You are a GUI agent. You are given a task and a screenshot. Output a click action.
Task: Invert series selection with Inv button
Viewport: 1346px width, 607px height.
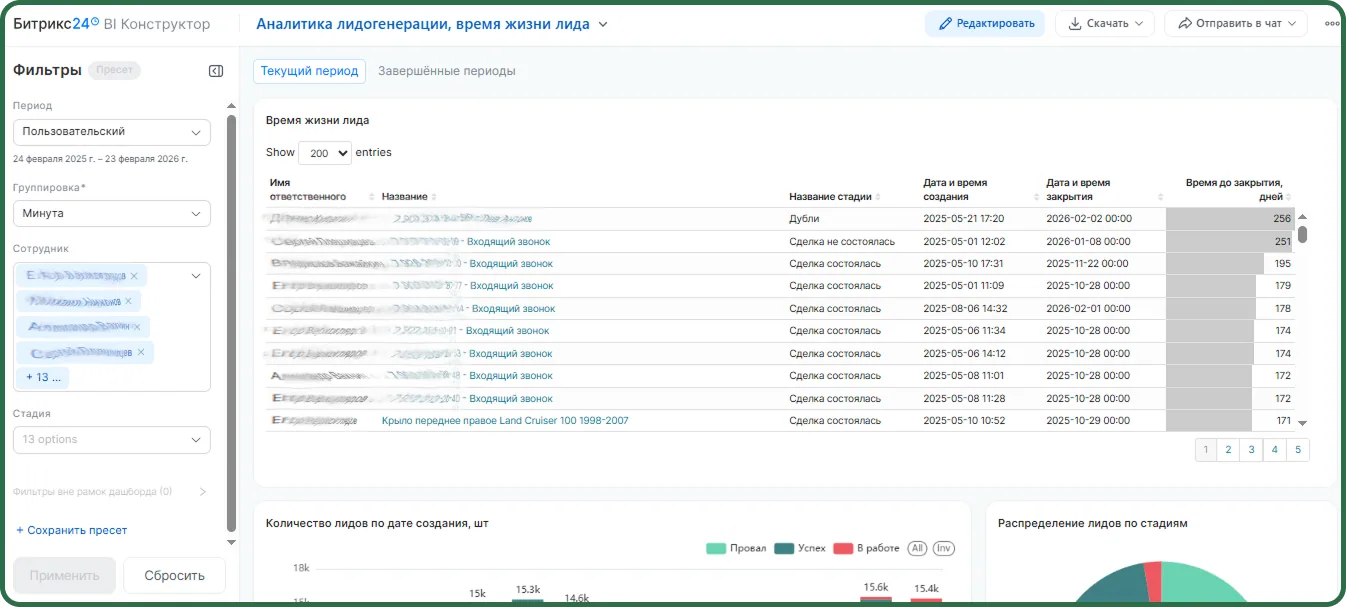tap(943, 548)
